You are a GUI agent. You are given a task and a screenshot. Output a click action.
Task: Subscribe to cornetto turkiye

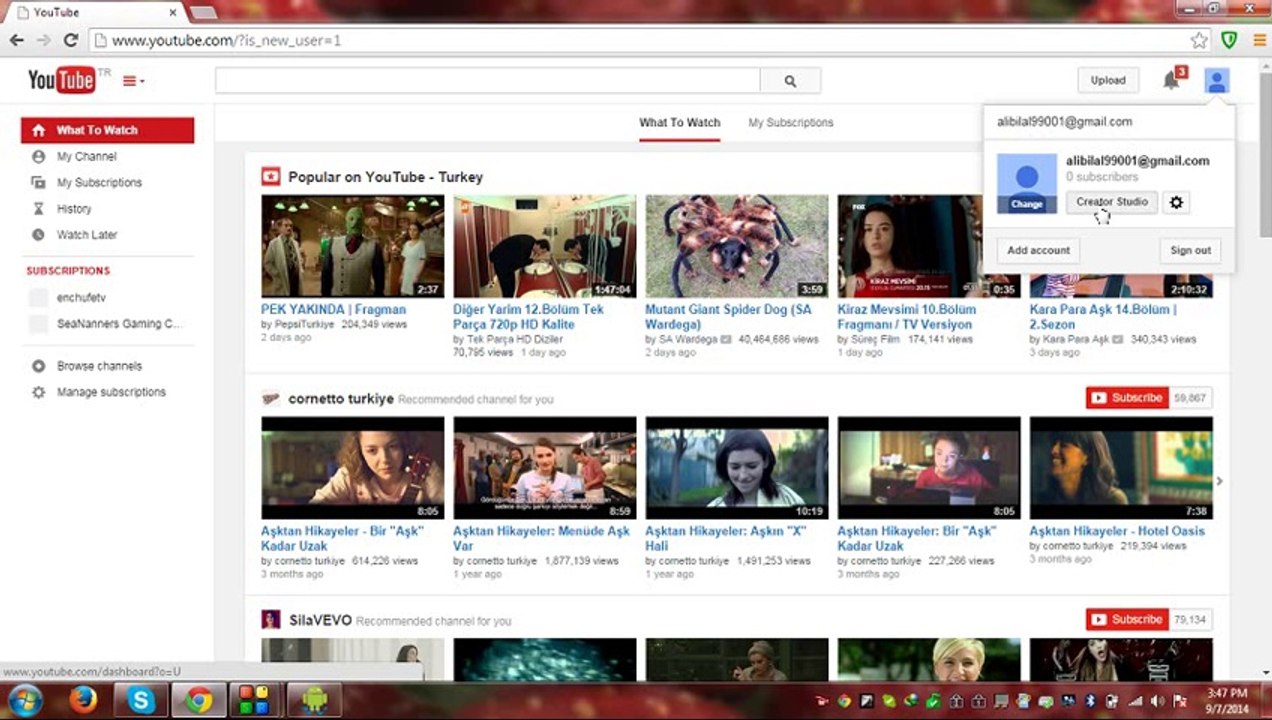click(1127, 398)
